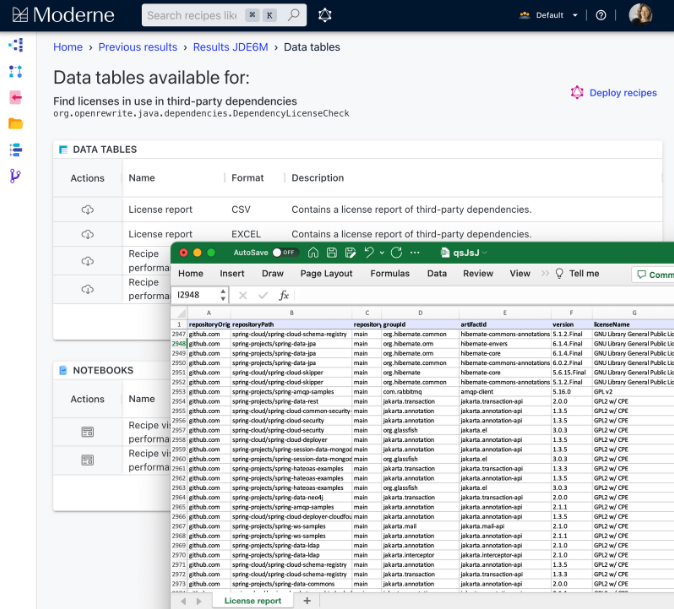Open the View ribbon tab

(520, 274)
